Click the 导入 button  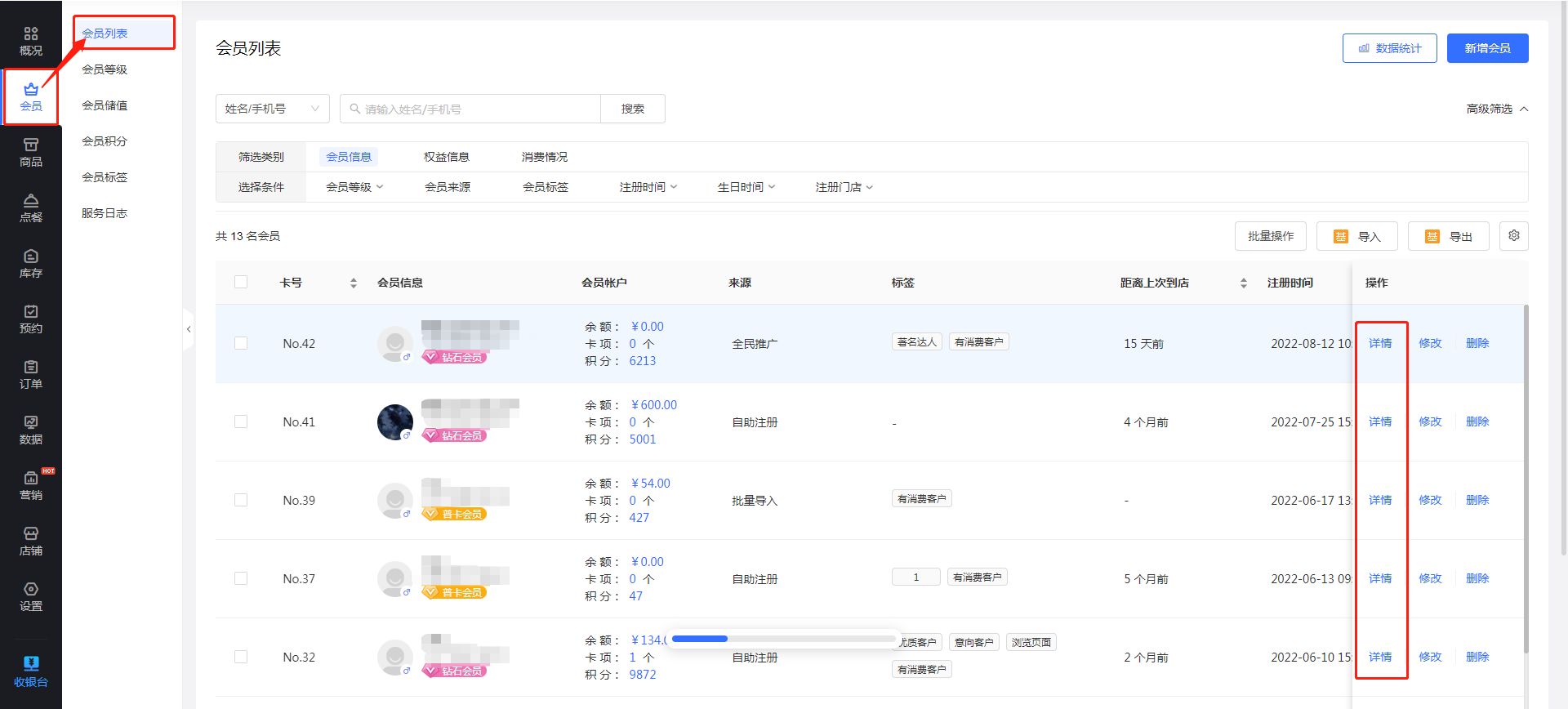(x=1357, y=236)
